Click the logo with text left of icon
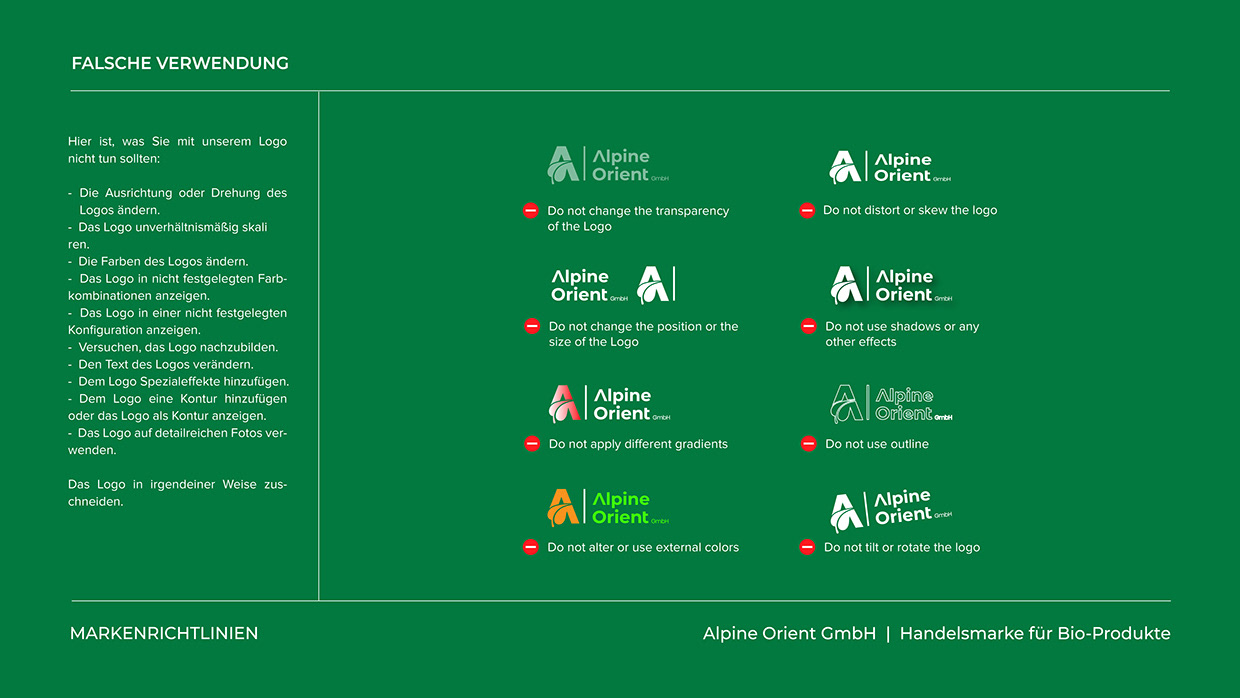1240x698 pixels. [x=613, y=284]
